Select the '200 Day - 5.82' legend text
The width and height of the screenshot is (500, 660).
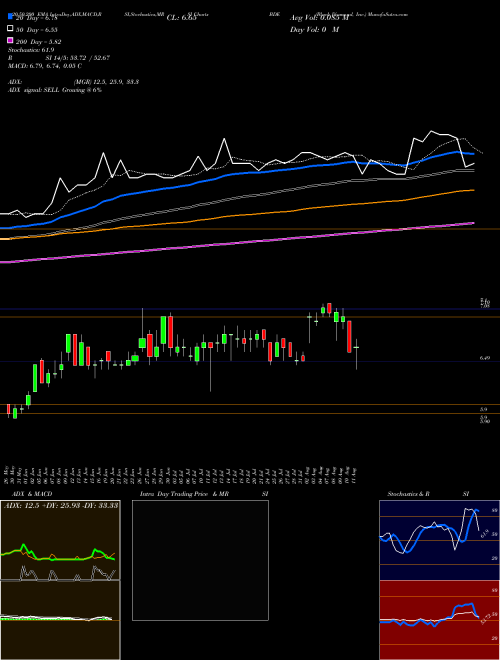click(39, 42)
